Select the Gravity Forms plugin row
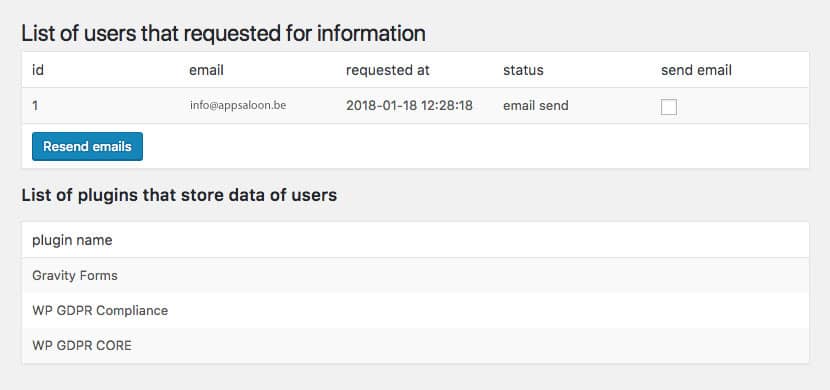This screenshot has width=830, height=390. (x=416, y=276)
